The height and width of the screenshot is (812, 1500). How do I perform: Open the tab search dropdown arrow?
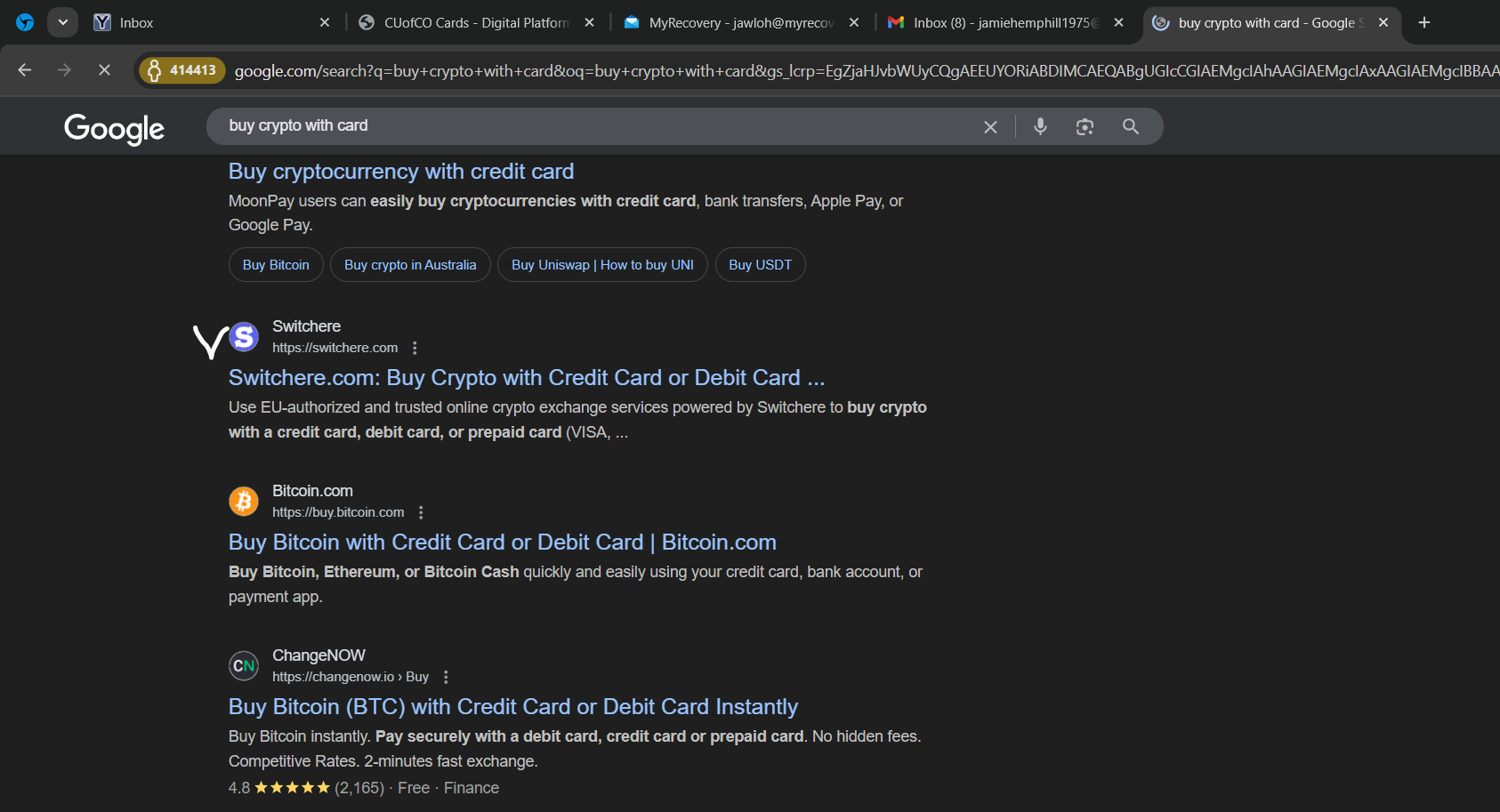62,22
